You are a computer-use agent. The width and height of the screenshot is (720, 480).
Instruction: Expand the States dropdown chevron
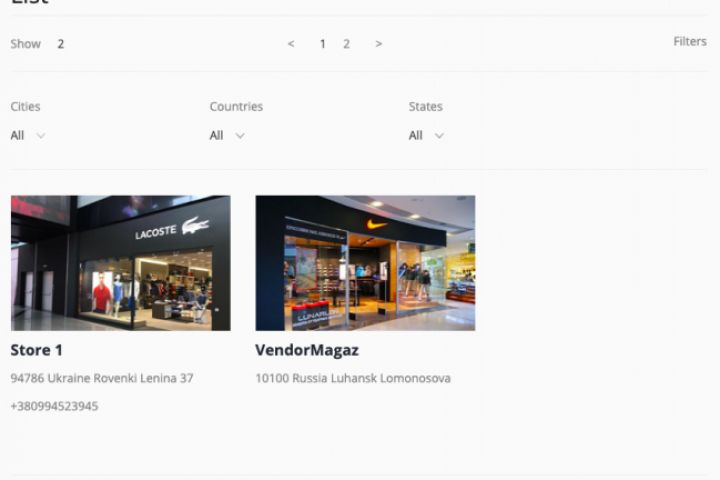(439, 136)
